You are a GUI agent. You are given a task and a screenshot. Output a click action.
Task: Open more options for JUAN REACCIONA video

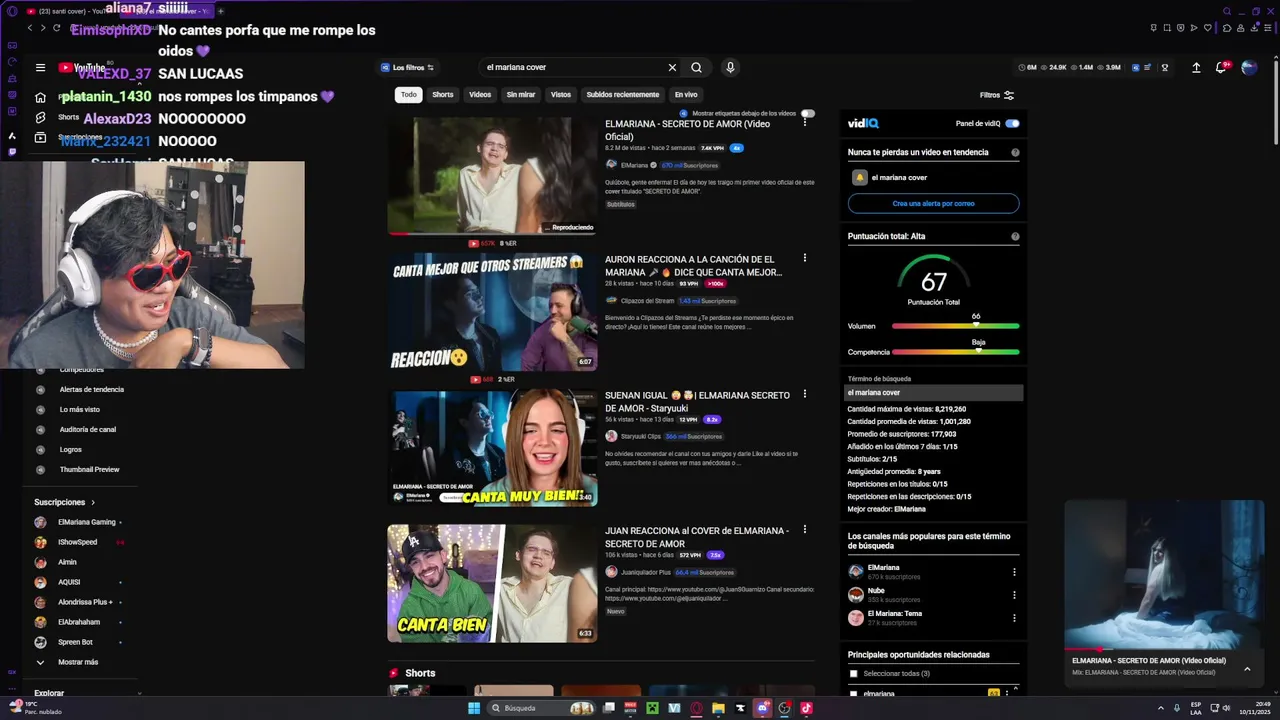pyautogui.click(x=804, y=530)
